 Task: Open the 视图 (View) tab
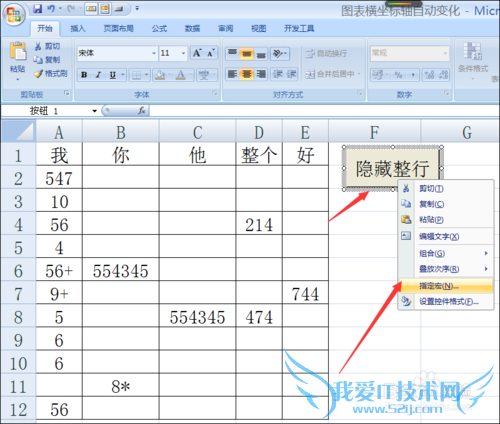tap(259, 29)
